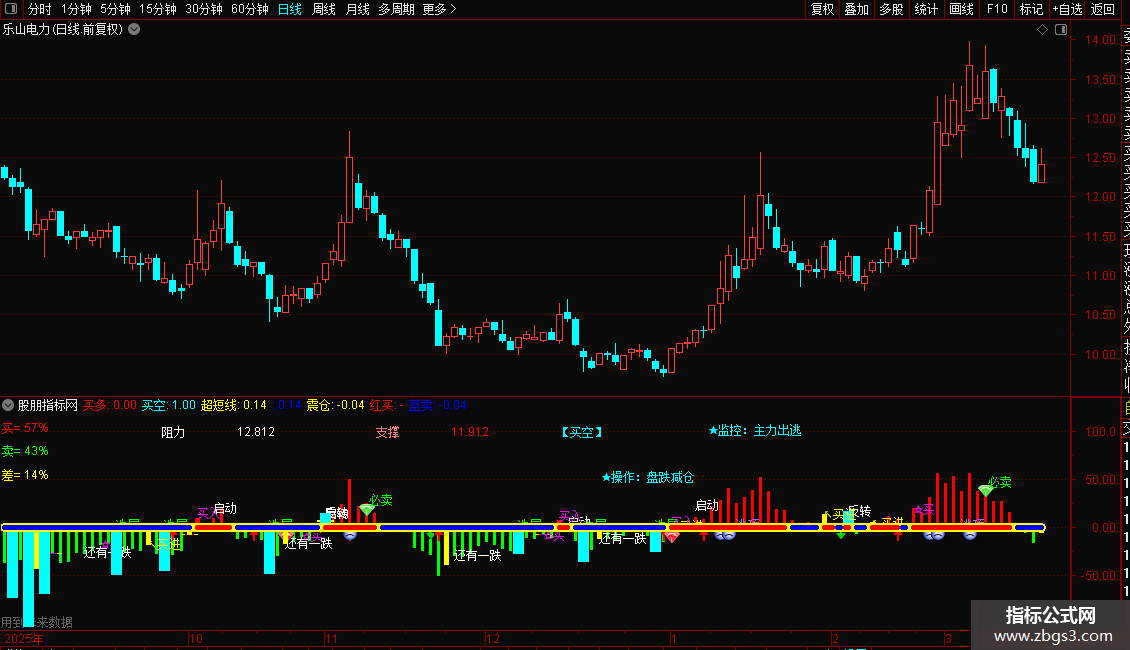The width and height of the screenshot is (1130, 650).
Task: Click the 乐山电力(日线.前复权) chart title
Action: [x=63, y=30]
